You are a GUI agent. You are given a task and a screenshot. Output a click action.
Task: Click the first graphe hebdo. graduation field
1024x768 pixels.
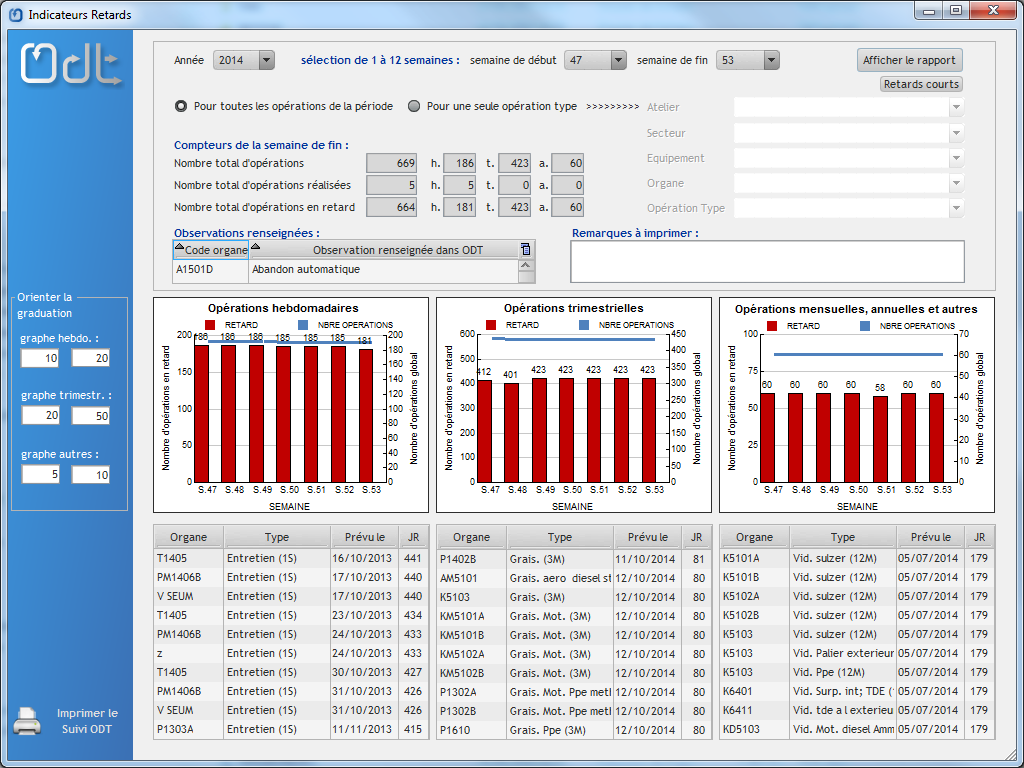click(x=39, y=358)
